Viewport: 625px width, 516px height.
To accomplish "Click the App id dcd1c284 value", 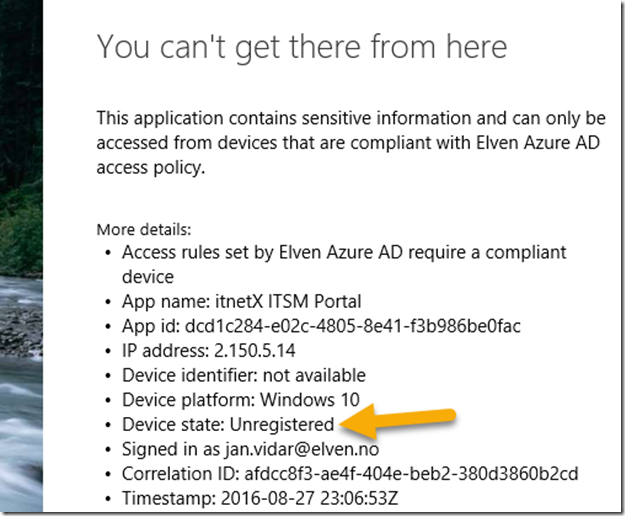I will (353, 326).
